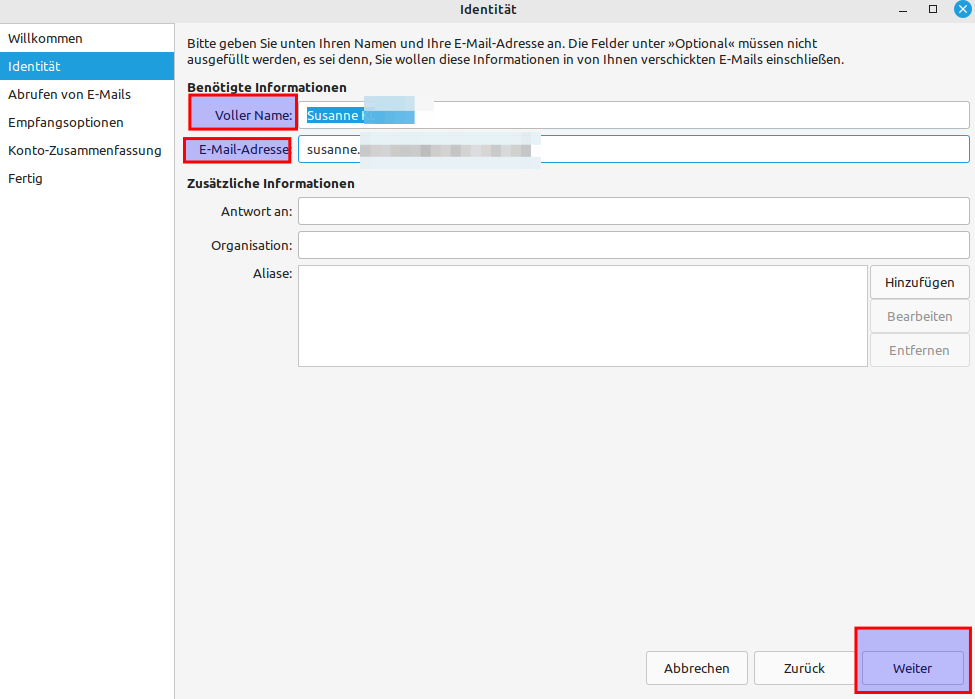The image size is (975, 699).
Task: Go back using the Zurück button
Action: tap(804, 668)
